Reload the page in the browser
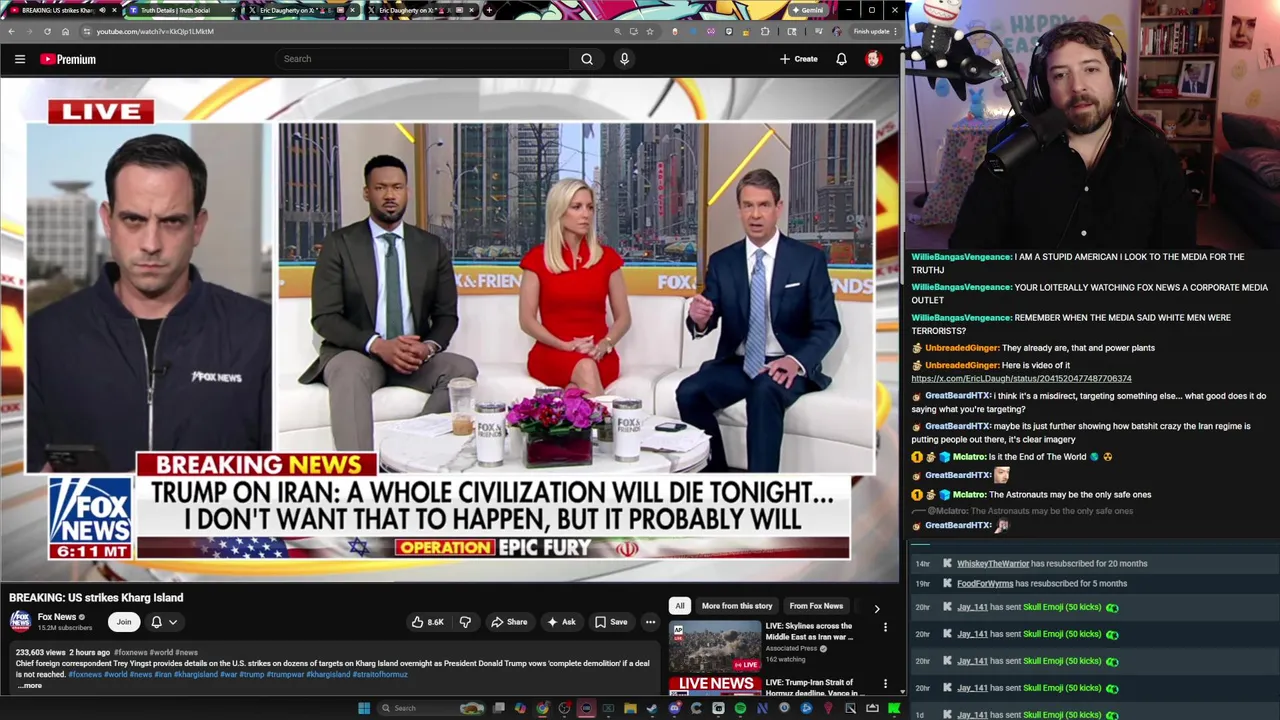1280x720 pixels. click(47, 31)
